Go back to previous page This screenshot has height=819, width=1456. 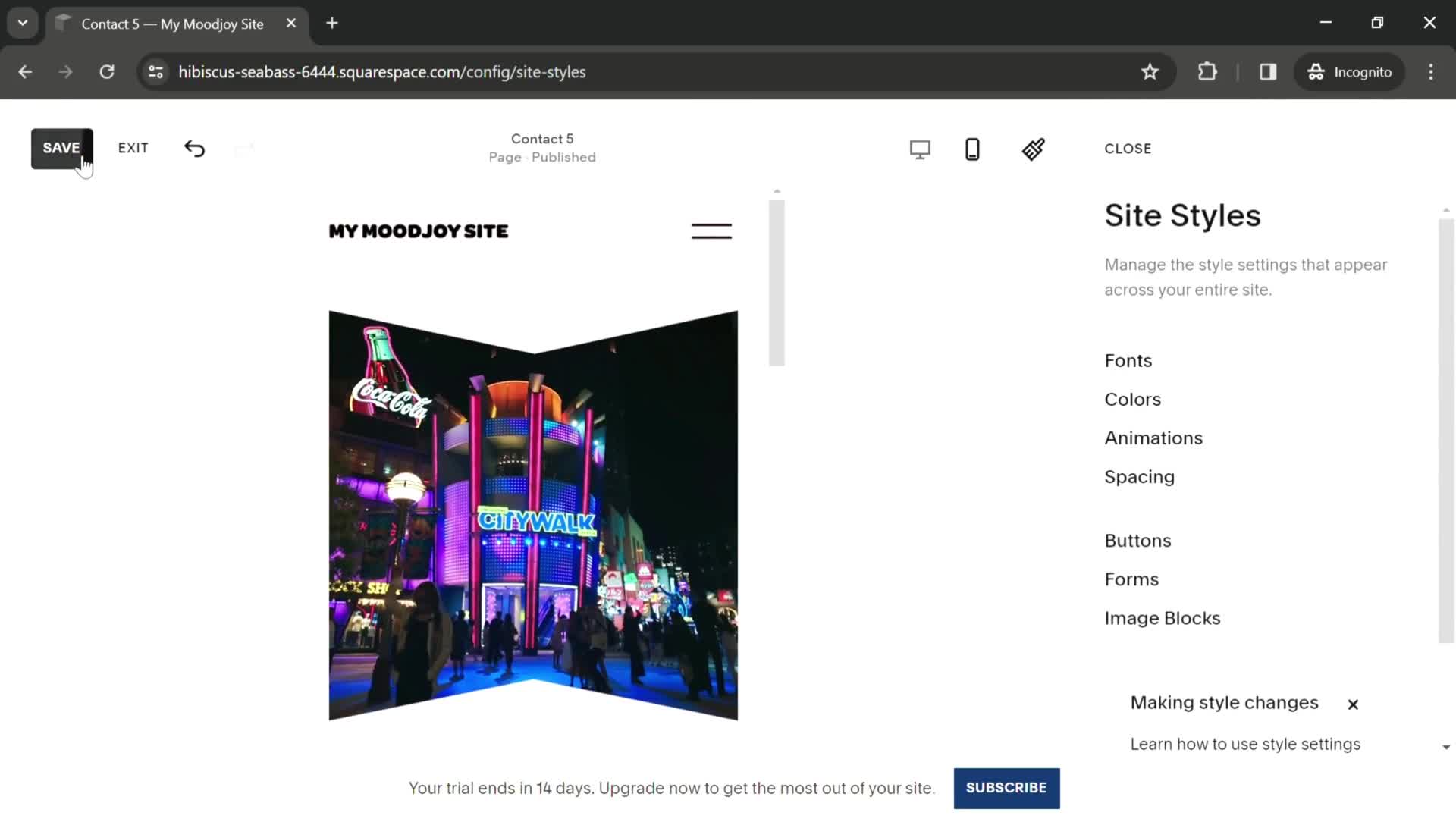point(25,72)
